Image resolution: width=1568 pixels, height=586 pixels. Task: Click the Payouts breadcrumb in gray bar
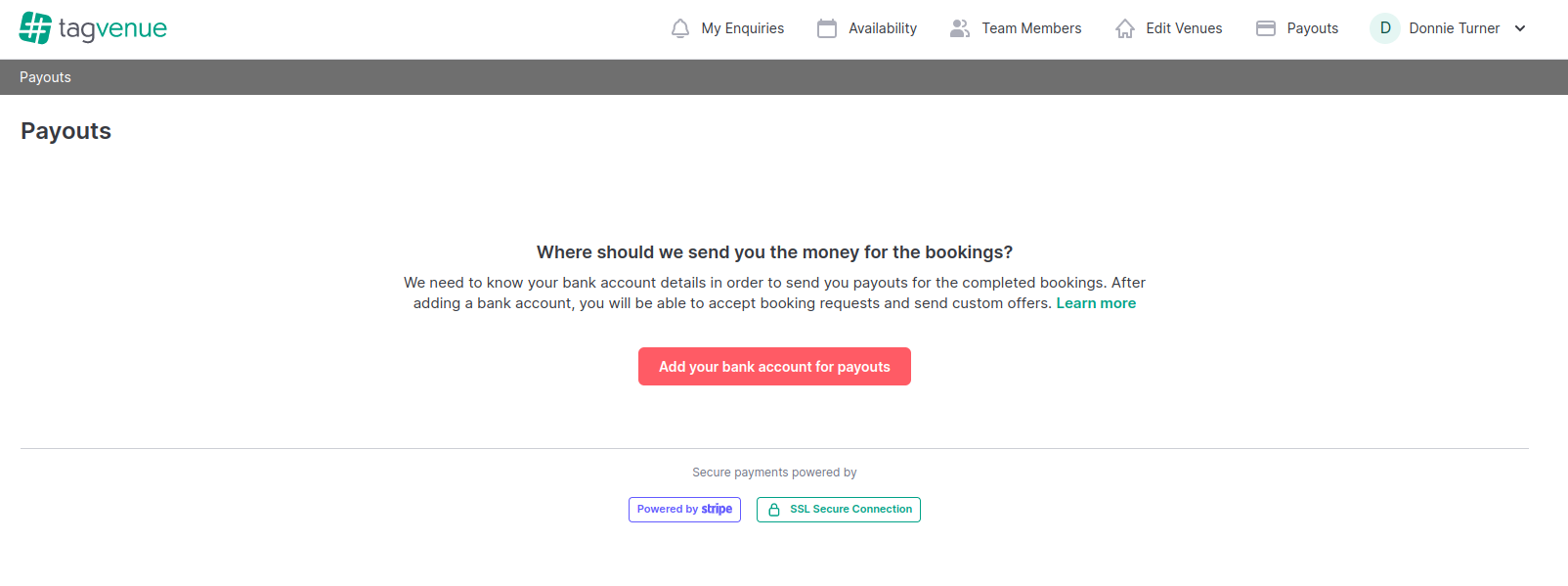tap(45, 77)
